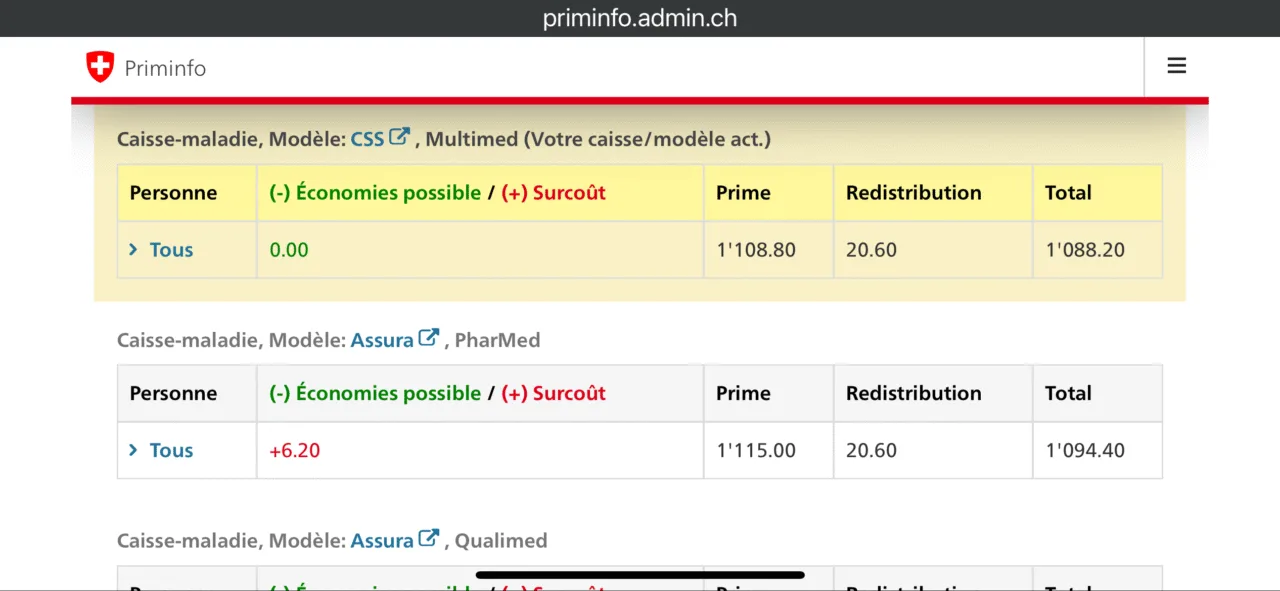
Task: Open the Assura link for PharMed model
Action: click(x=382, y=340)
